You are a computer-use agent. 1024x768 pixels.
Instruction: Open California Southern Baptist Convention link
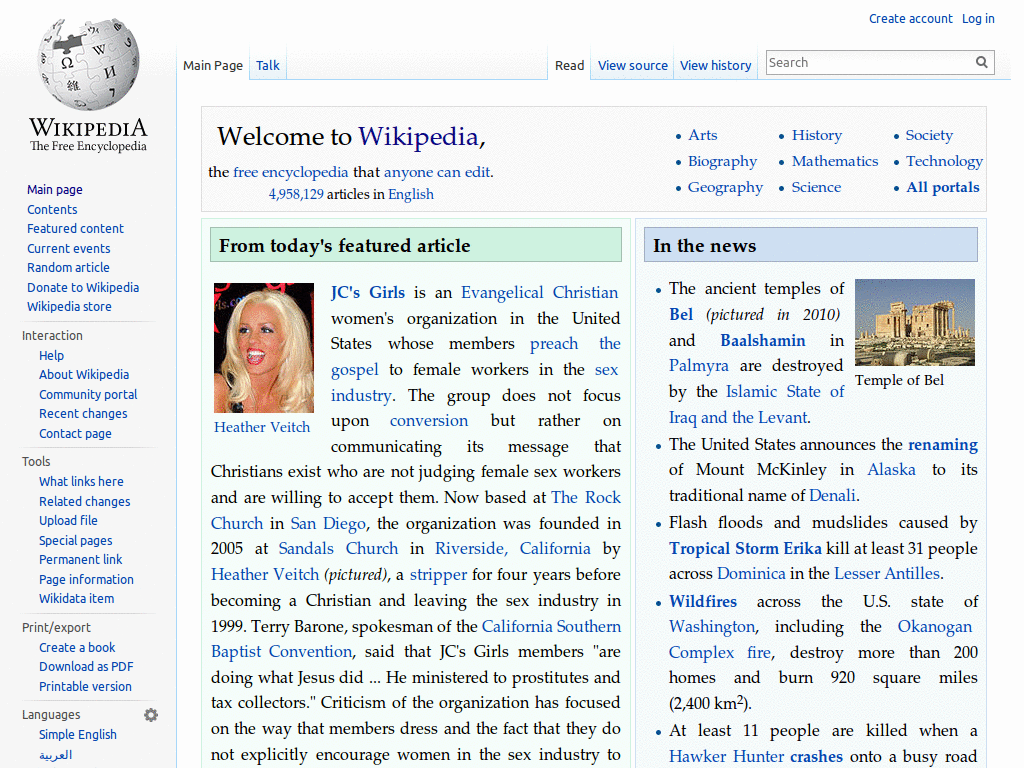click(416, 639)
